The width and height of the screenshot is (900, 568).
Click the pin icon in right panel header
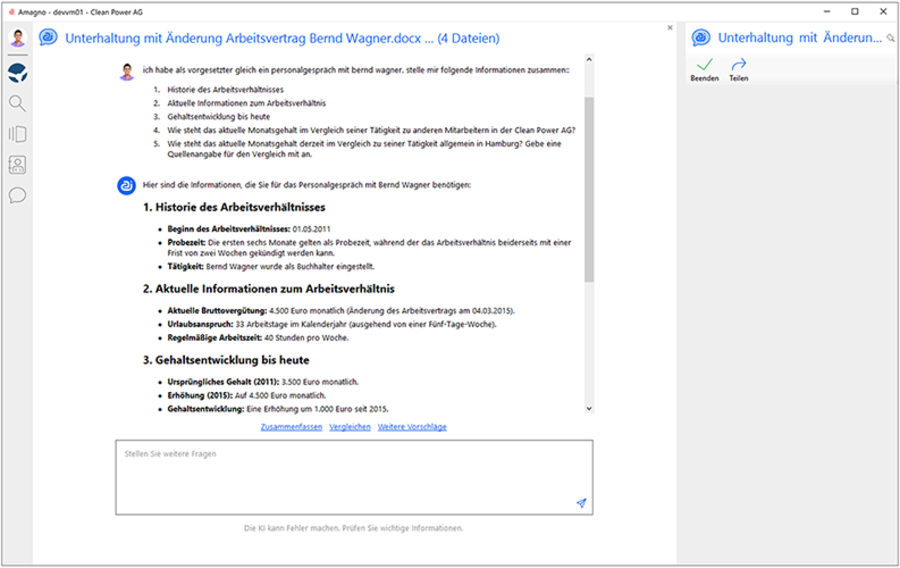[890, 38]
